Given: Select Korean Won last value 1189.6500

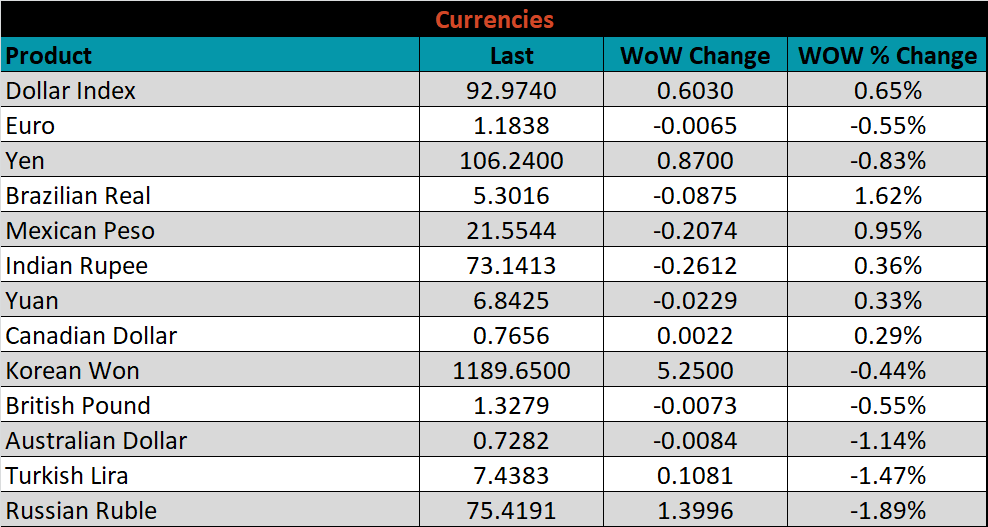Looking at the screenshot, I should (511, 371).
